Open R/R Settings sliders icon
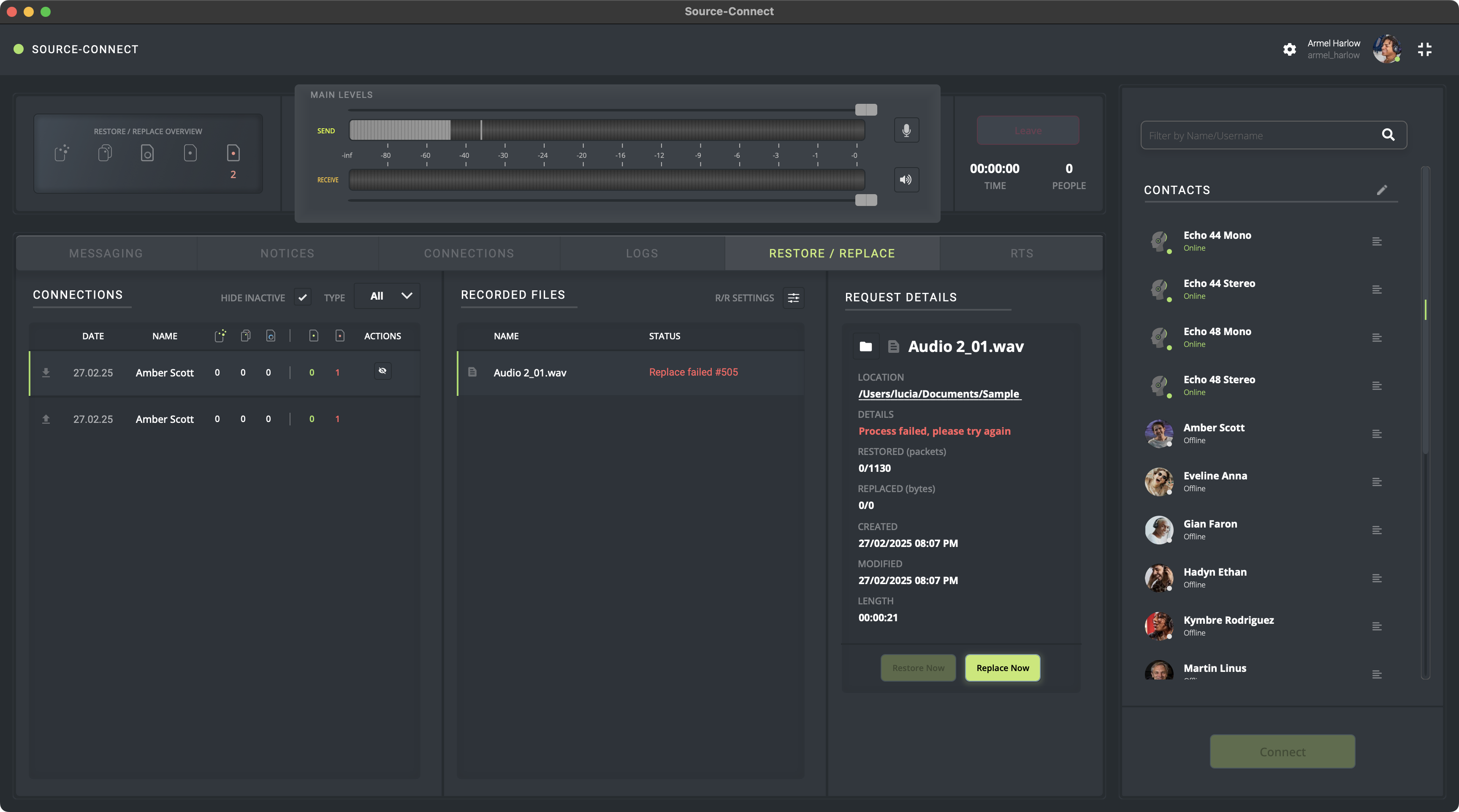1459x812 pixels. click(x=793, y=298)
